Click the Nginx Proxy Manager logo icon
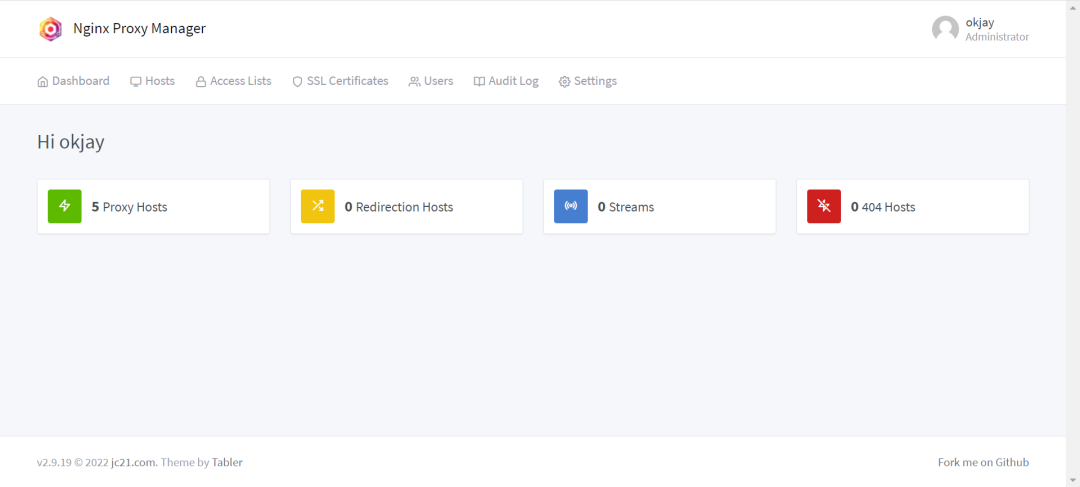This screenshot has width=1080, height=487. (50, 29)
